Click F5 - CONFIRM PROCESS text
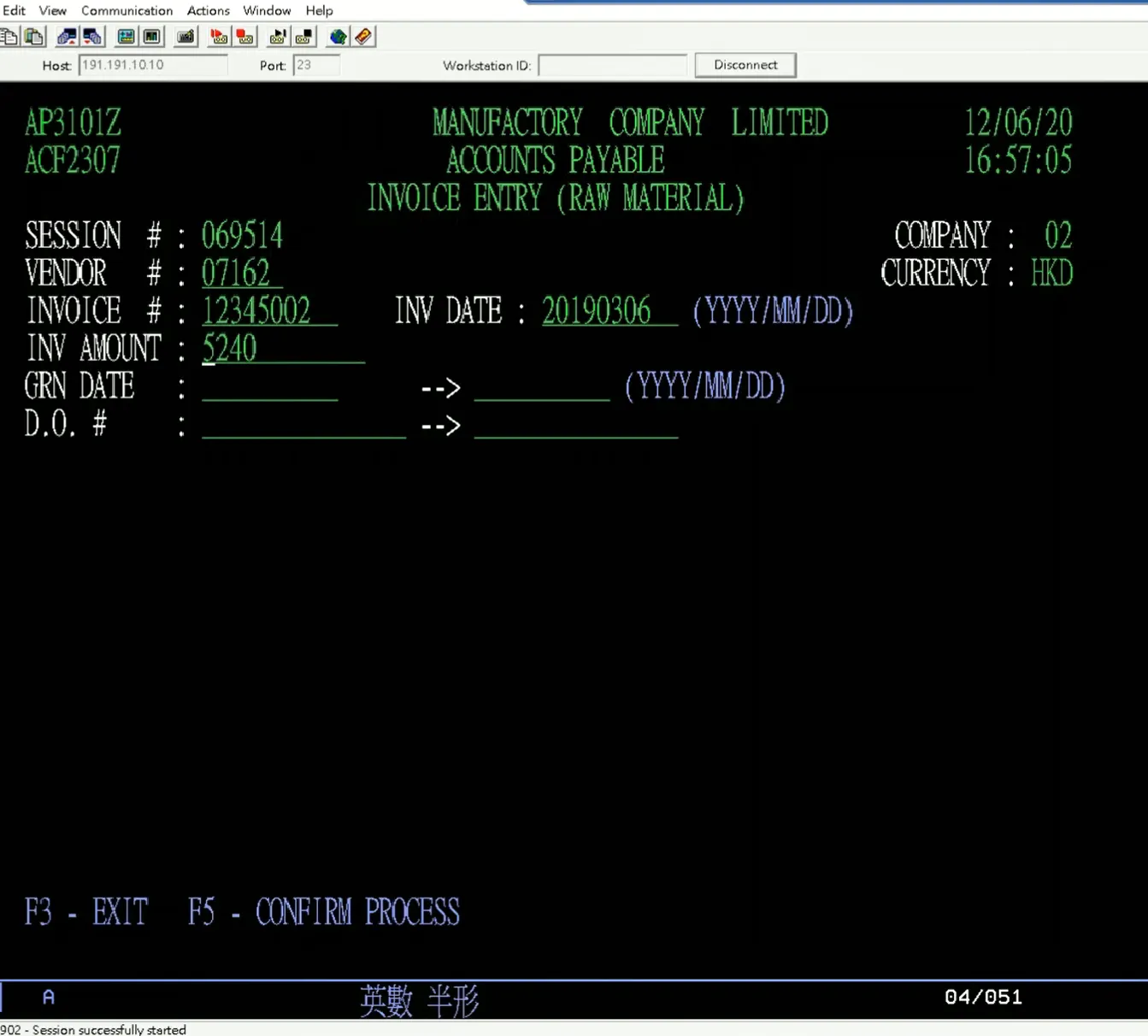The image size is (1148, 1036). 324,912
